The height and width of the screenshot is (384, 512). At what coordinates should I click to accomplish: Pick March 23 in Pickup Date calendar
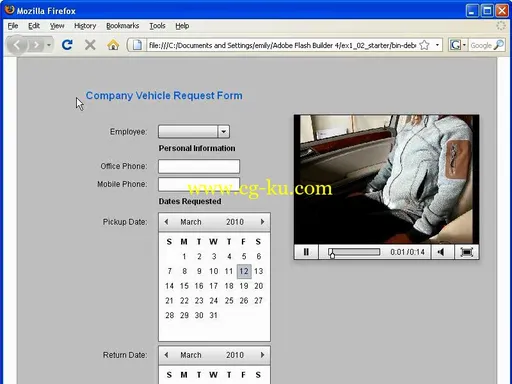(199, 301)
